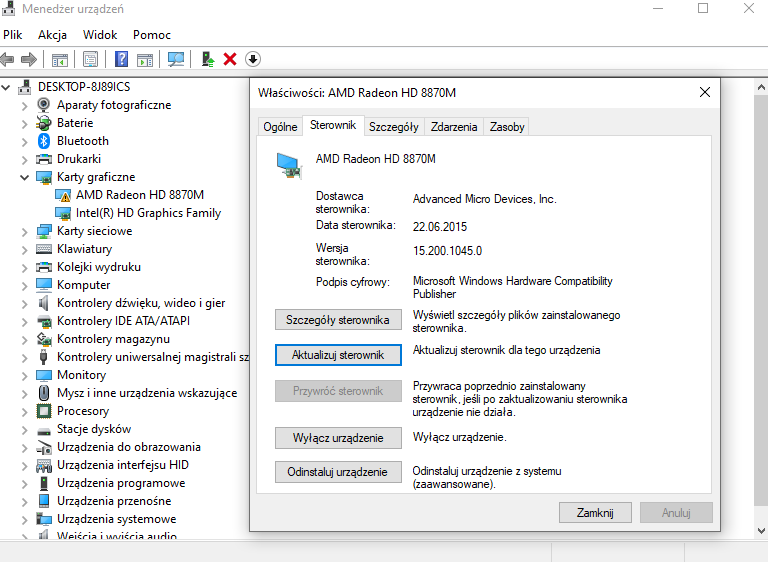Viewport: 768px width, 562px height.
Task: Click the Bluetooth category icon
Action: click(x=44, y=141)
